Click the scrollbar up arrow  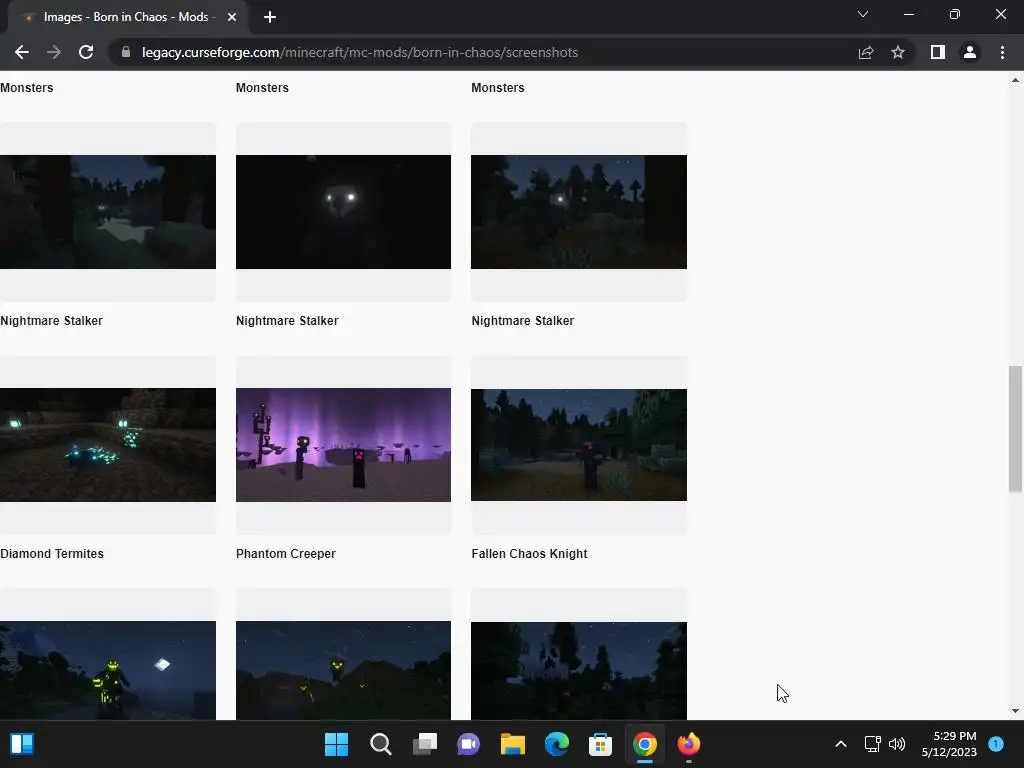[x=1015, y=80]
